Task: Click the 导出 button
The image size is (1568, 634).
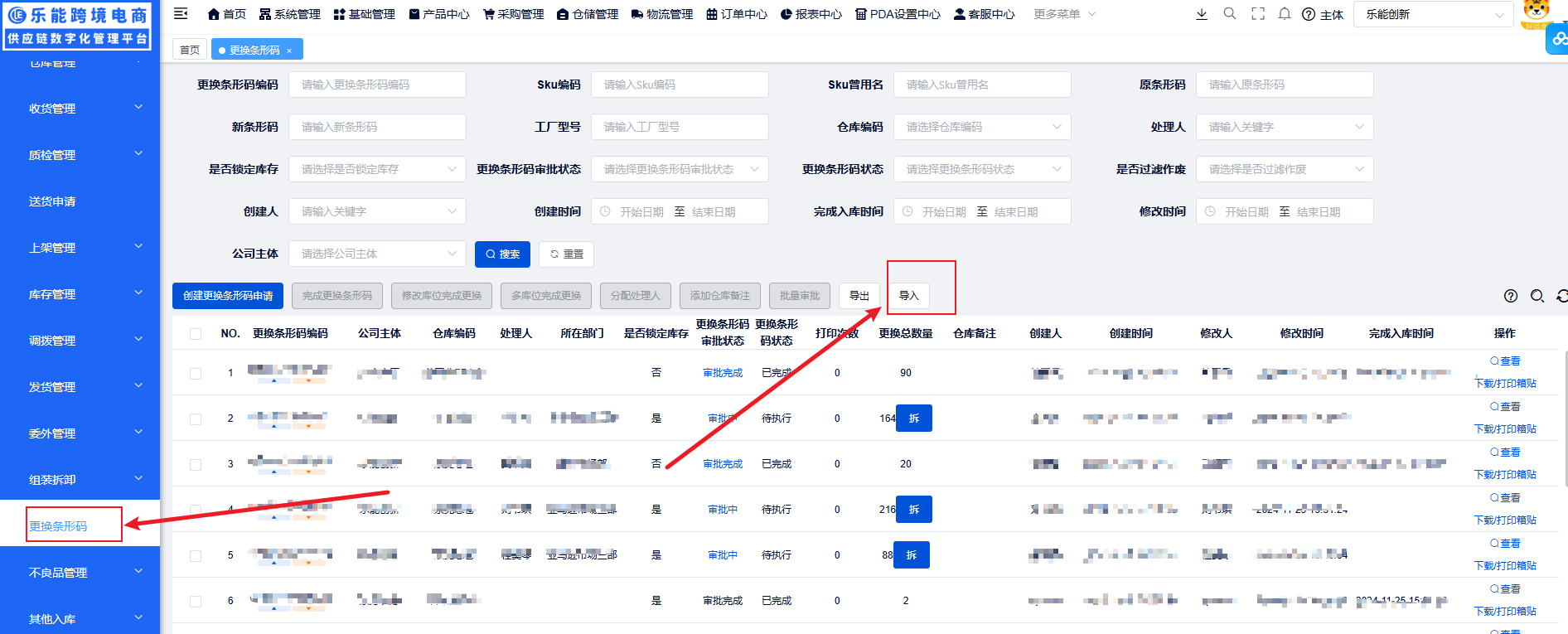Action: 859,296
